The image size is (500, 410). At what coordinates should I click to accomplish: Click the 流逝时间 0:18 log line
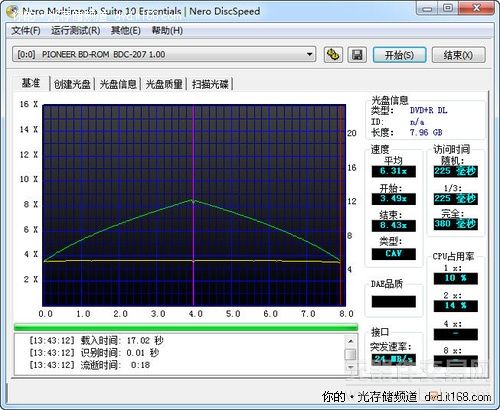(x=90, y=365)
